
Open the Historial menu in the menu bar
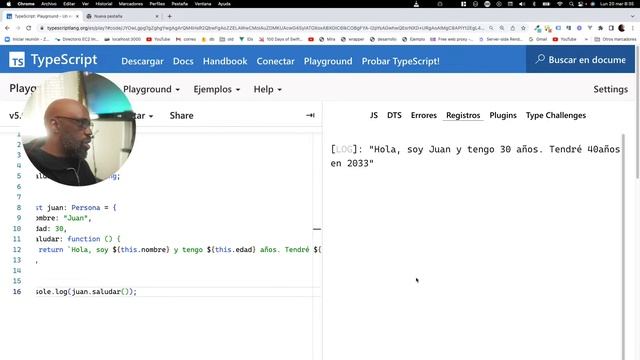[104, 4]
